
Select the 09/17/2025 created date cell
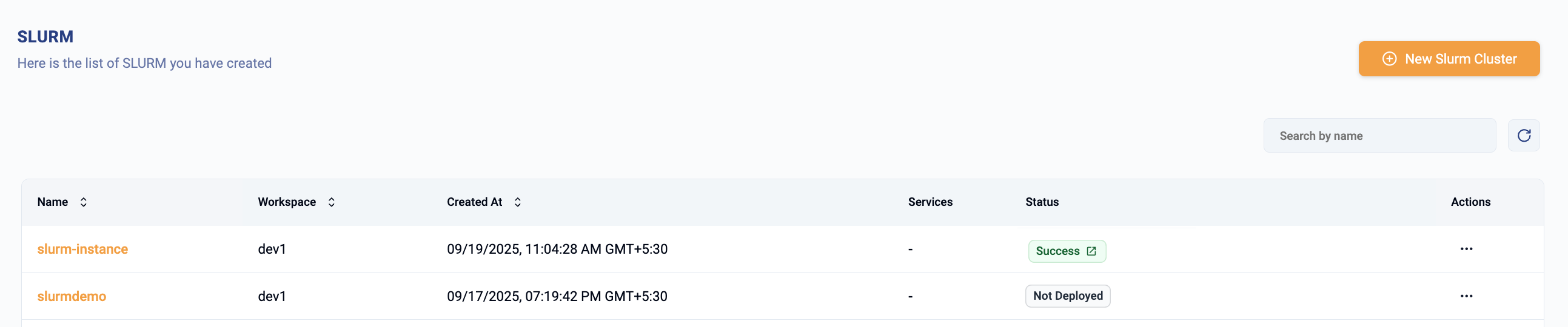(557, 296)
